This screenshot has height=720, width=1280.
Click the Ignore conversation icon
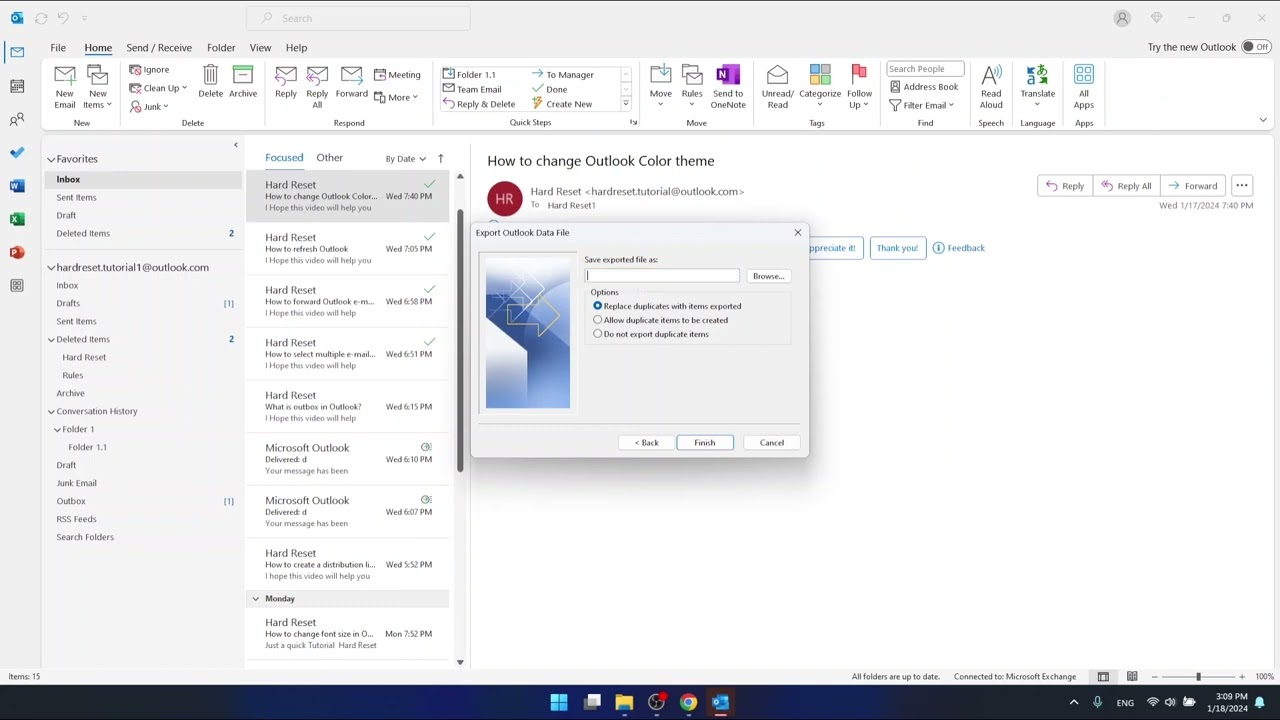(x=135, y=70)
